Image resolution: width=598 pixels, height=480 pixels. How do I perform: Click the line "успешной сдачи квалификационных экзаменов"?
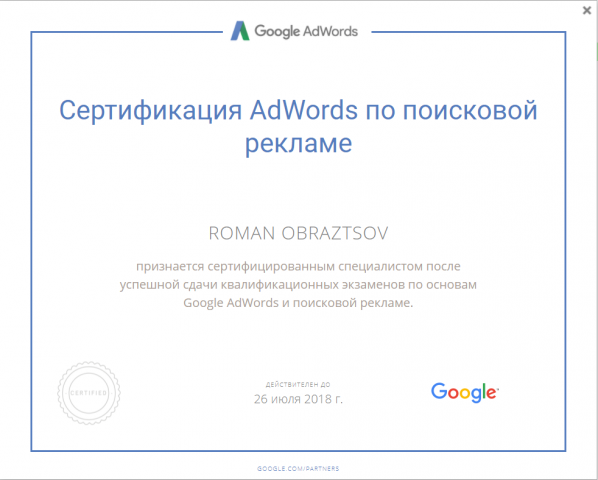(x=298, y=284)
